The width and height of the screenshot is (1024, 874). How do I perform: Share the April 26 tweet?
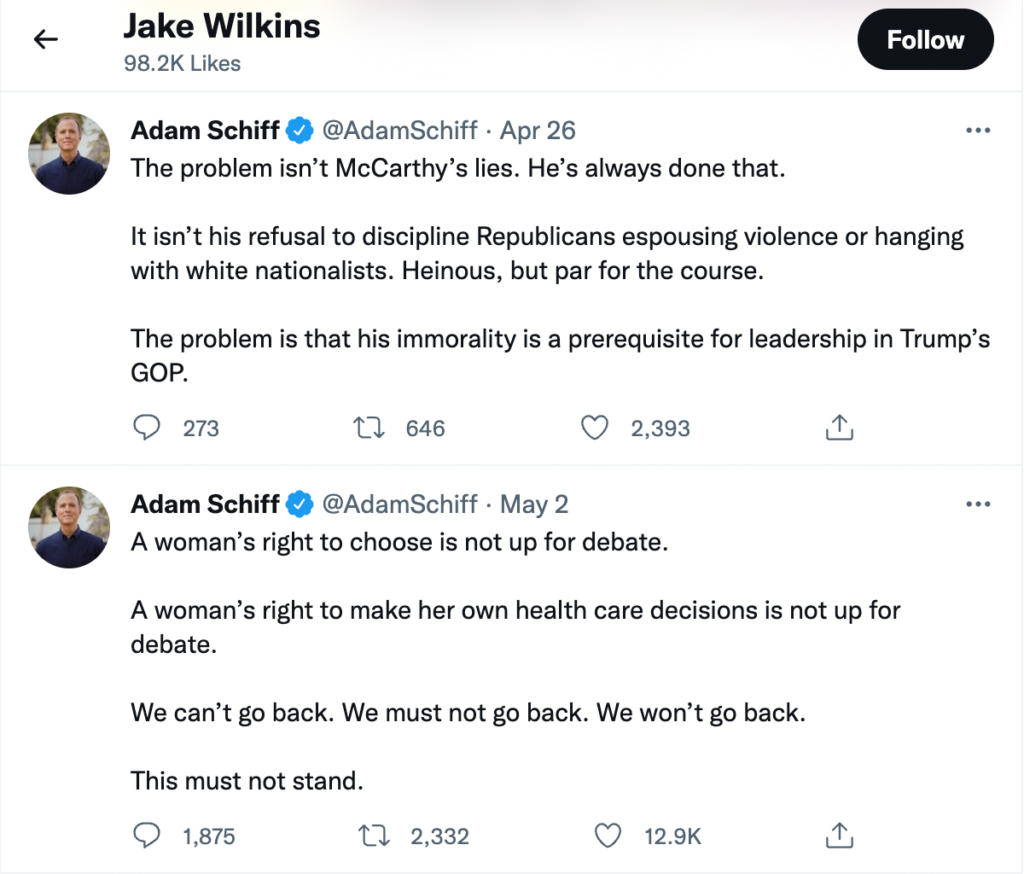(x=839, y=428)
